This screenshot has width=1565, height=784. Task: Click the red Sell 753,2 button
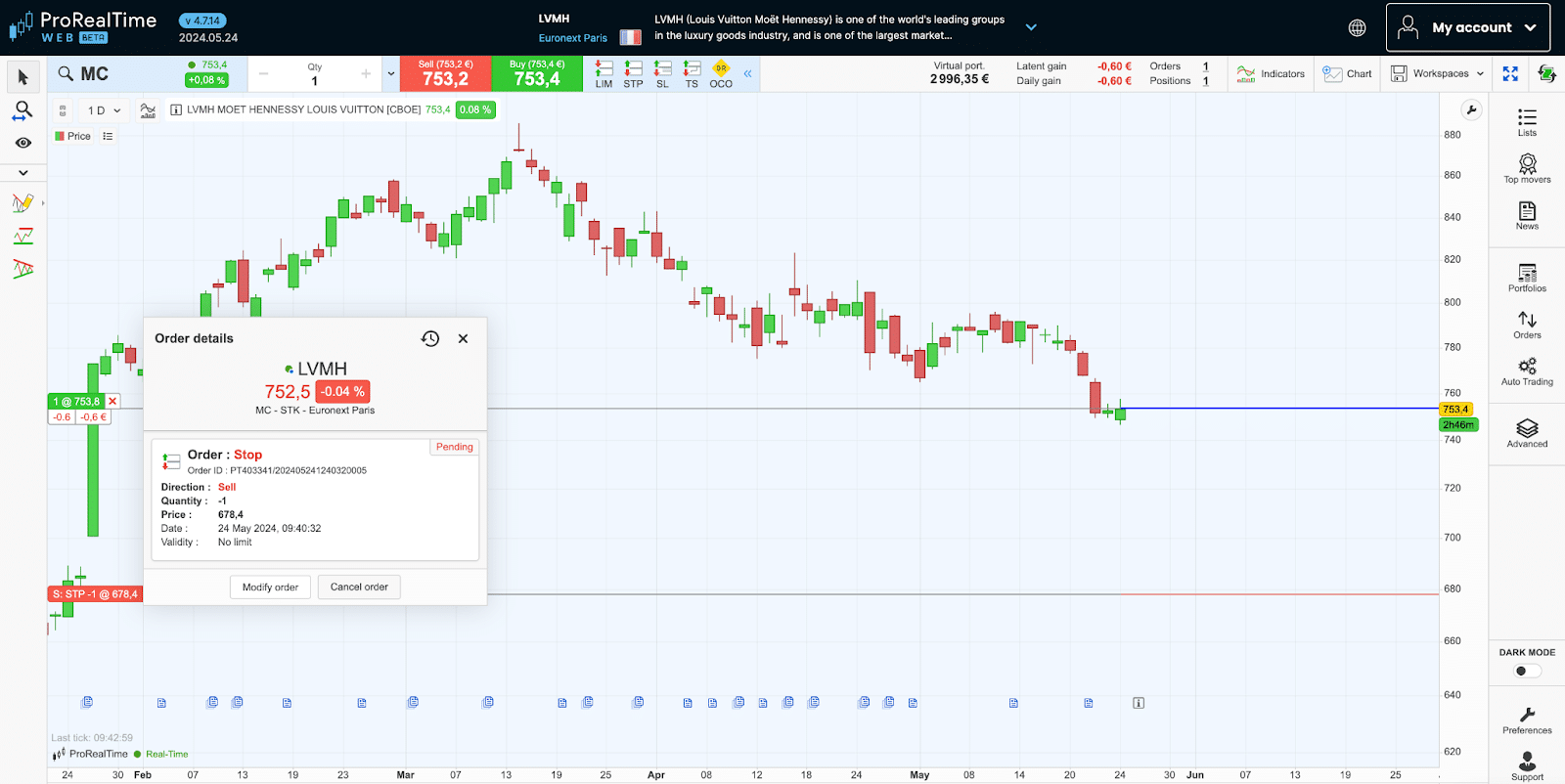tap(445, 74)
